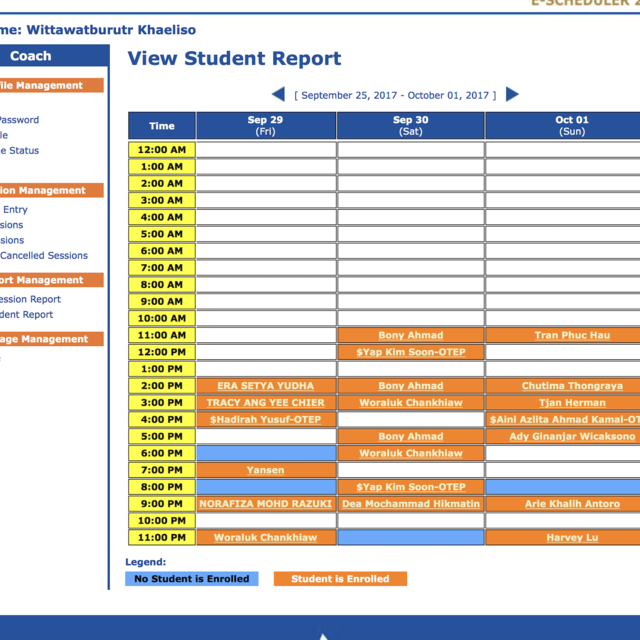Go to previous week with left arrow
This screenshot has height=640, width=640.
tap(278, 95)
